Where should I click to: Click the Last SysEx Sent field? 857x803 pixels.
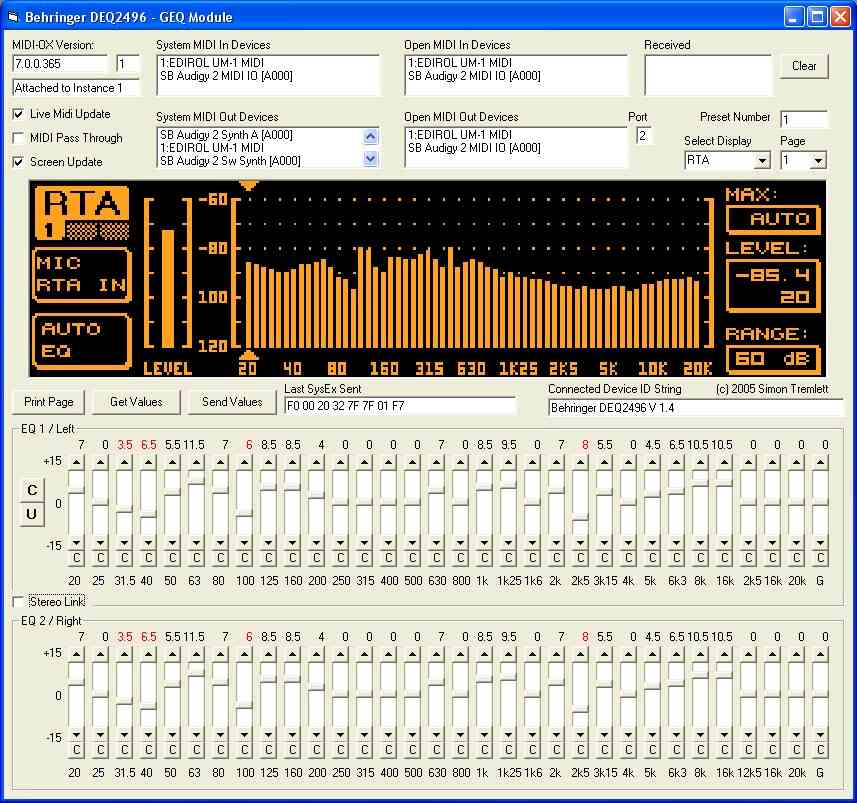[400, 406]
